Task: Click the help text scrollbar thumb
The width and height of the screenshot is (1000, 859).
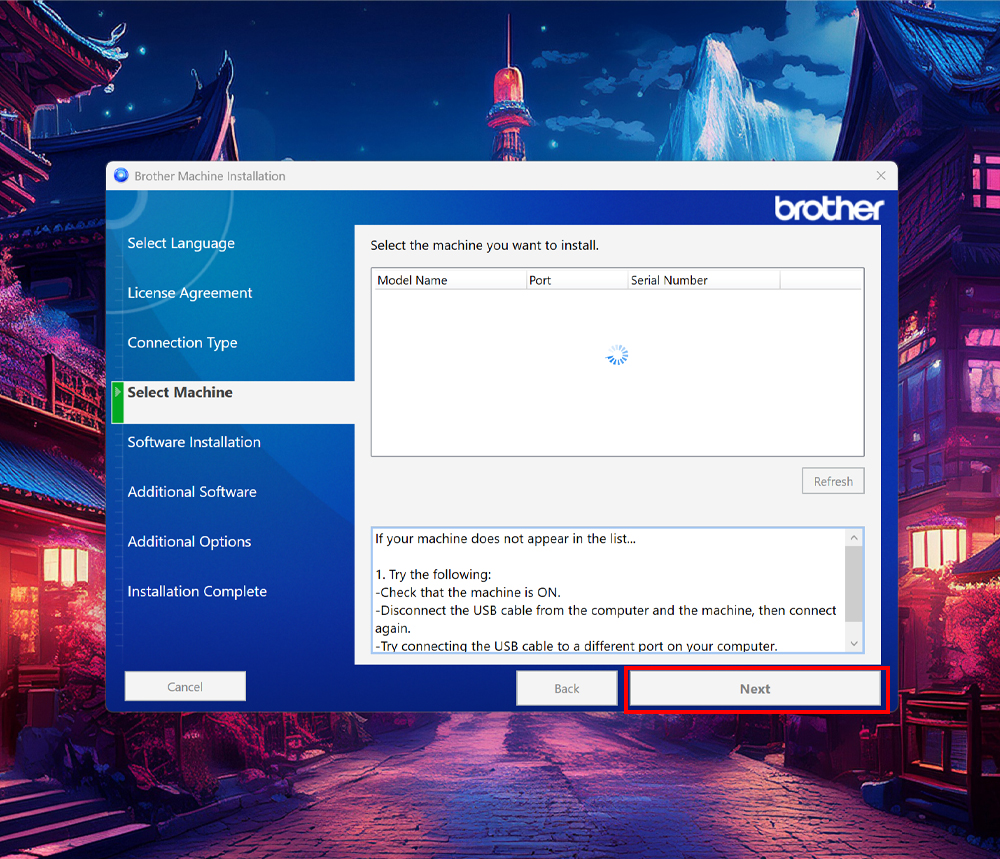Action: coord(854,584)
